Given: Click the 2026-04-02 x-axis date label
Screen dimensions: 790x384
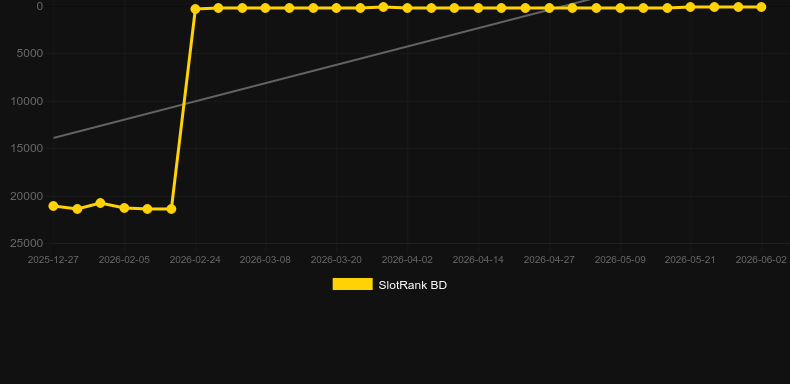Looking at the screenshot, I should coord(407,260).
